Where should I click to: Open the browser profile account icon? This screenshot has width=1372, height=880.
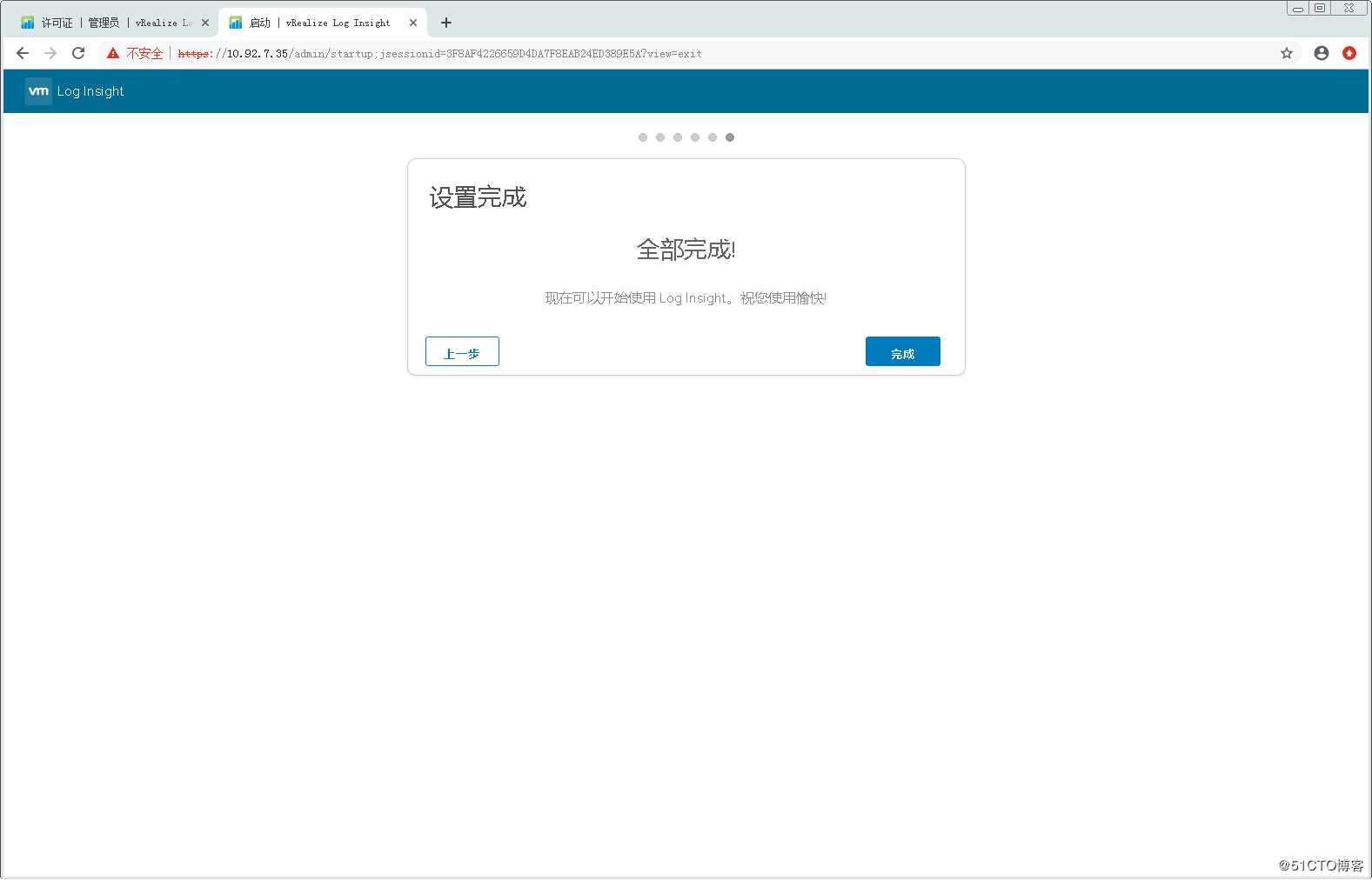click(1322, 53)
